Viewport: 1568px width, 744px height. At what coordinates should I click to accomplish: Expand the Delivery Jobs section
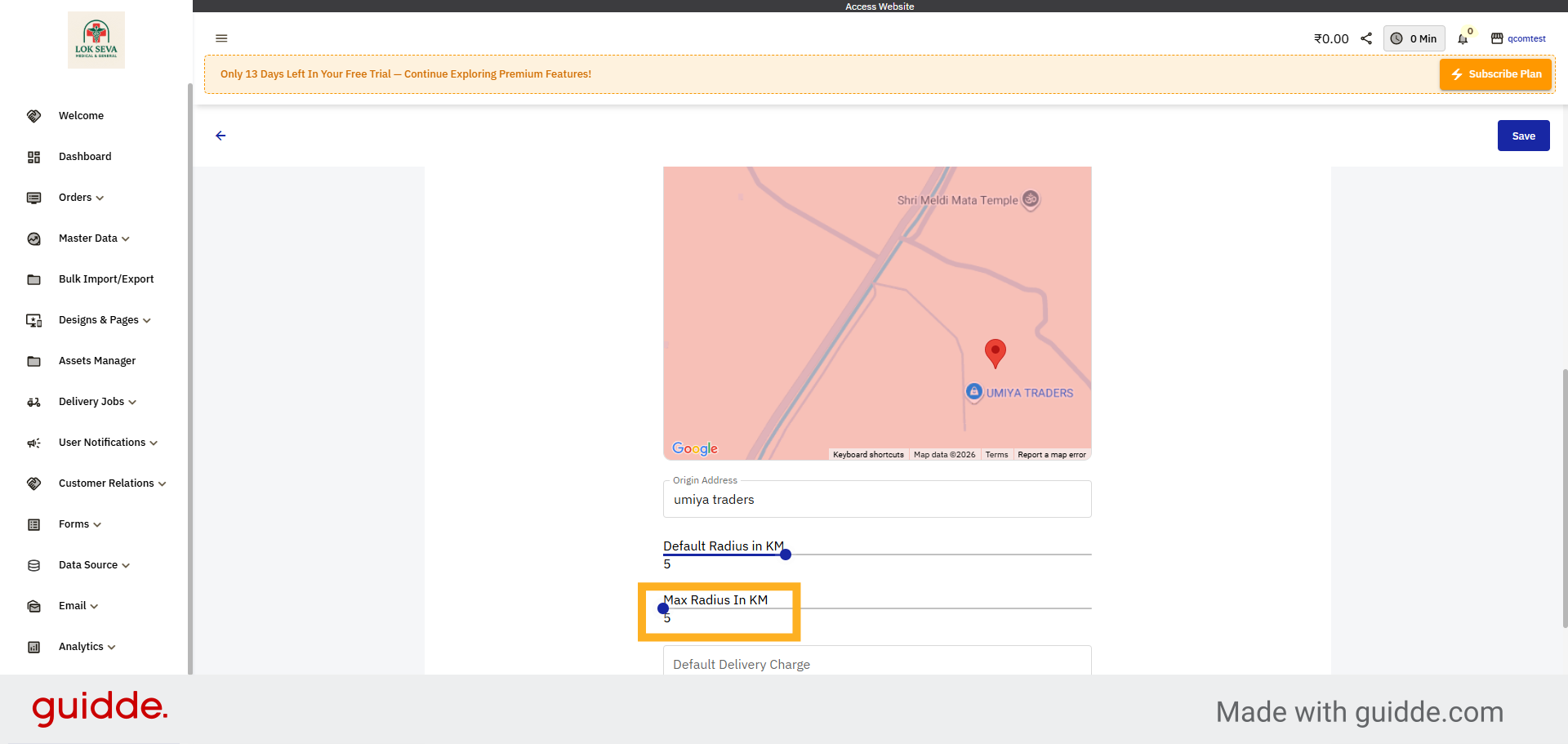97,402
